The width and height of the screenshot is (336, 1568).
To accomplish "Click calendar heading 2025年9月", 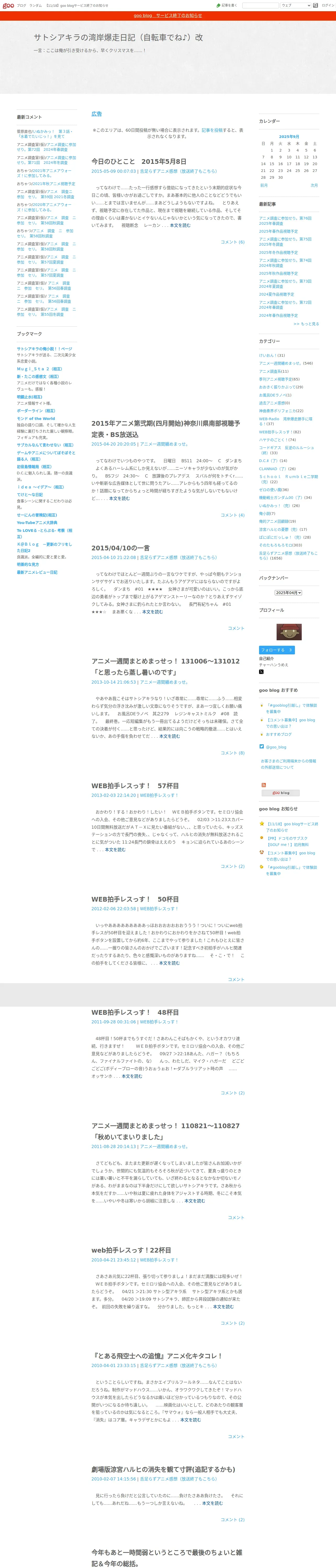I will point(289,137).
